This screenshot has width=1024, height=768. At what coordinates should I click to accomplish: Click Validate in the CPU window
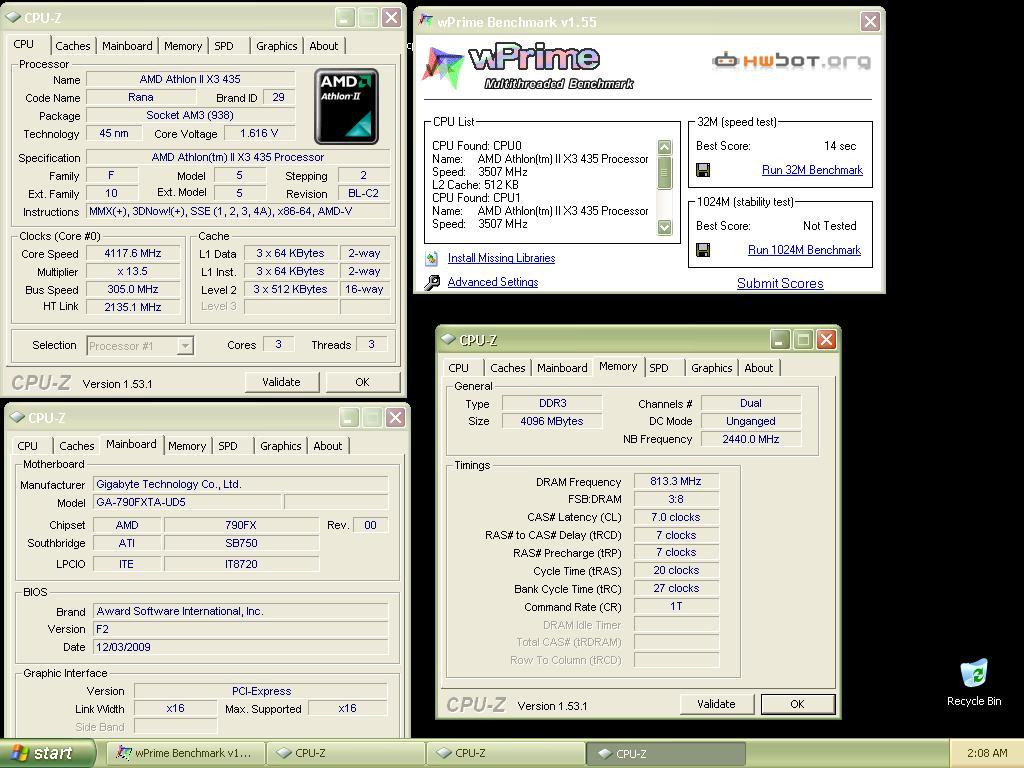click(x=281, y=382)
